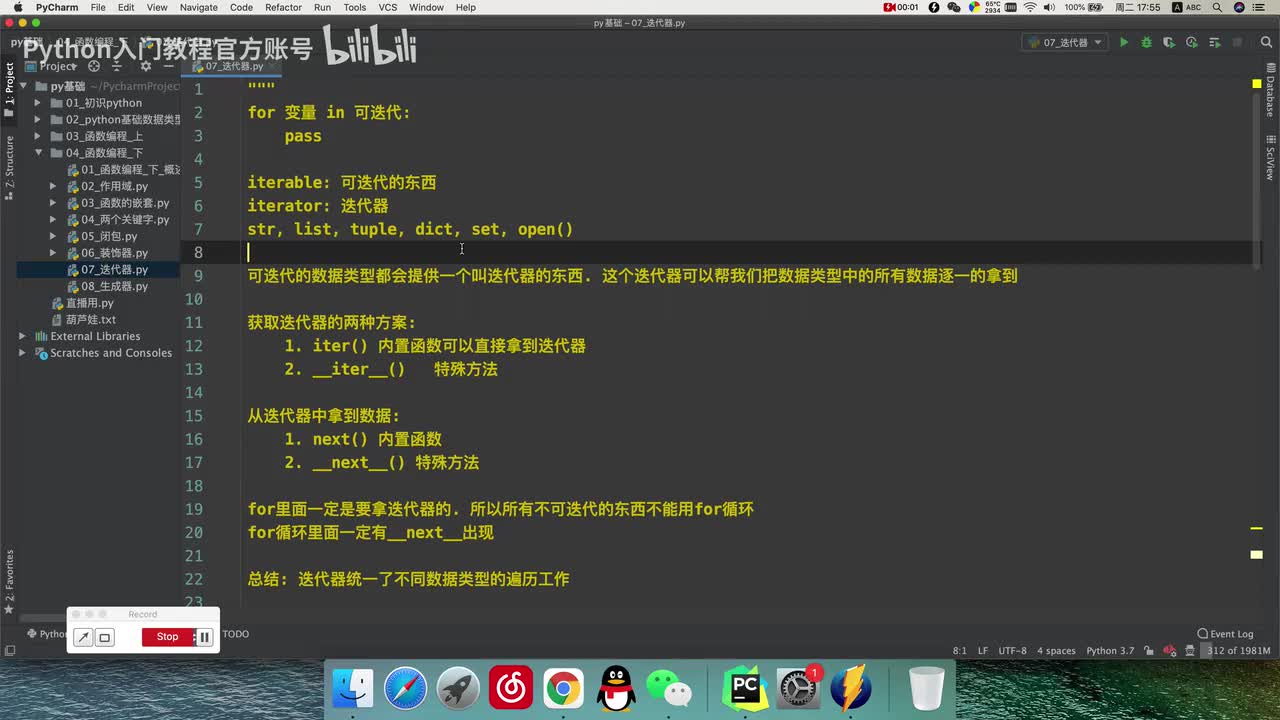Select the rectangle tool in Record window
This screenshot has height=720, width=1280.
pos(105,637)
